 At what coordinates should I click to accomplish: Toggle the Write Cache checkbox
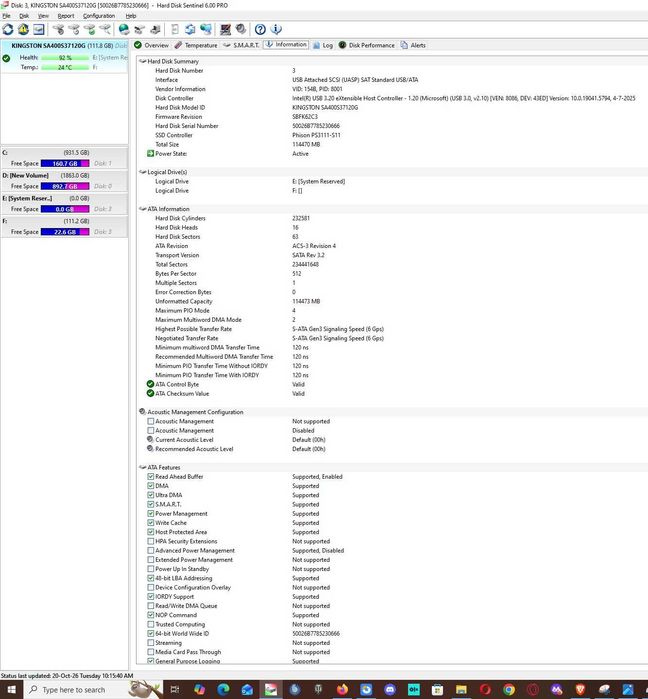coord(151,522)
